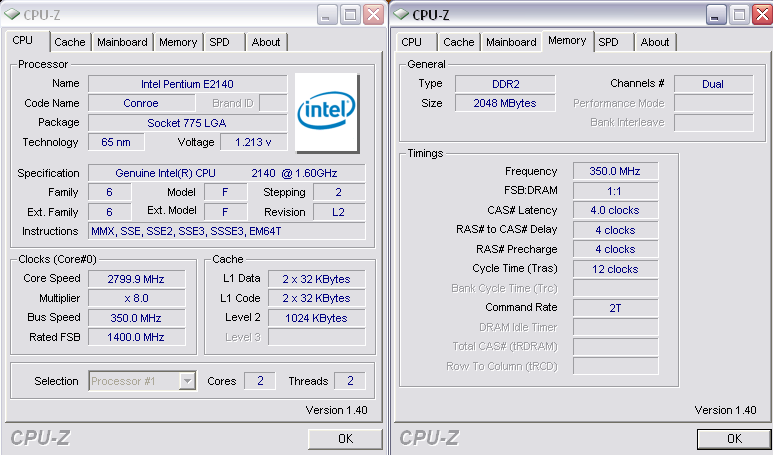773x455 pixels.
Task: Select the SPD tab in the left window
Action: tap(219, 42)
